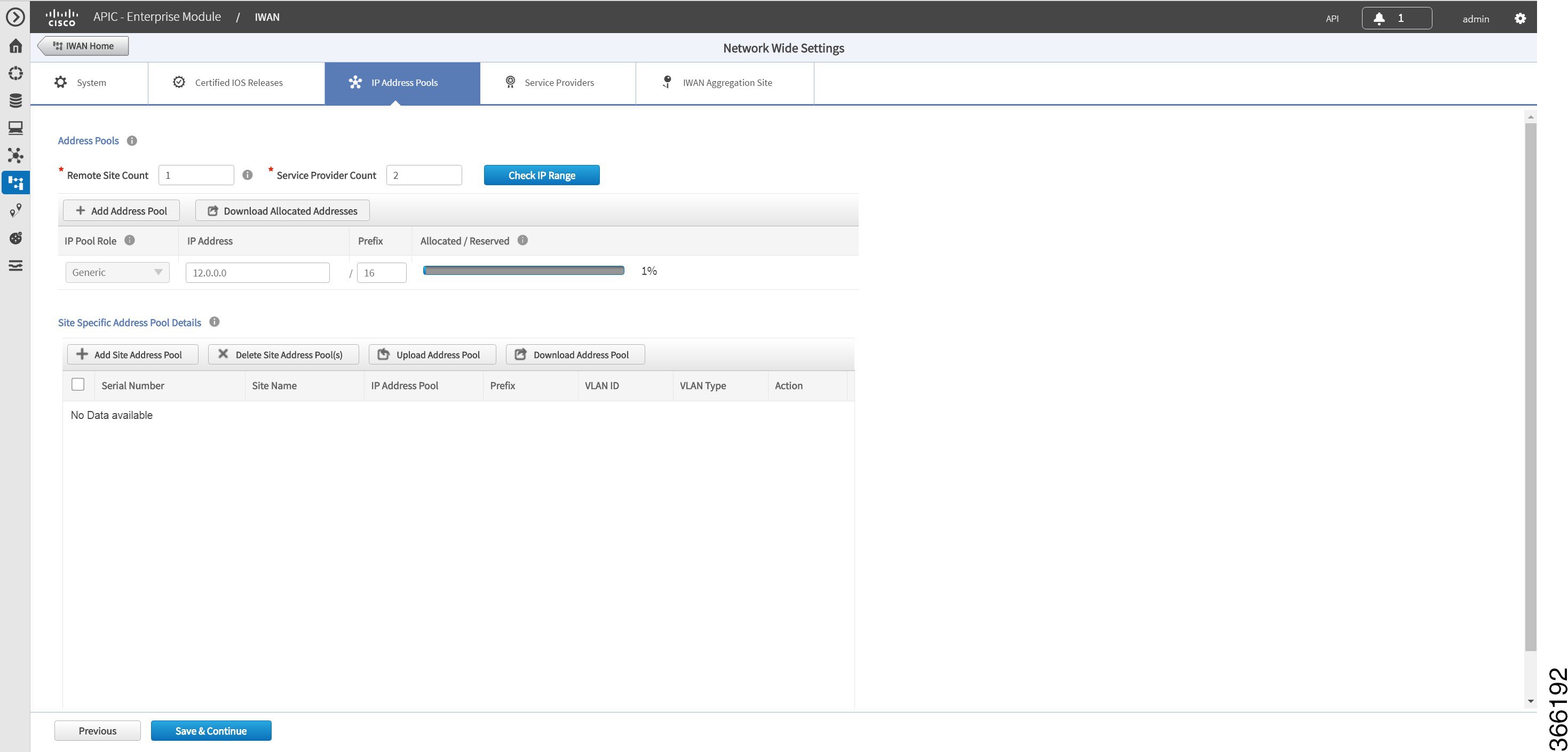Show info icon beside IP Pool Role
1568x752 pixels.
coord(130,240)
